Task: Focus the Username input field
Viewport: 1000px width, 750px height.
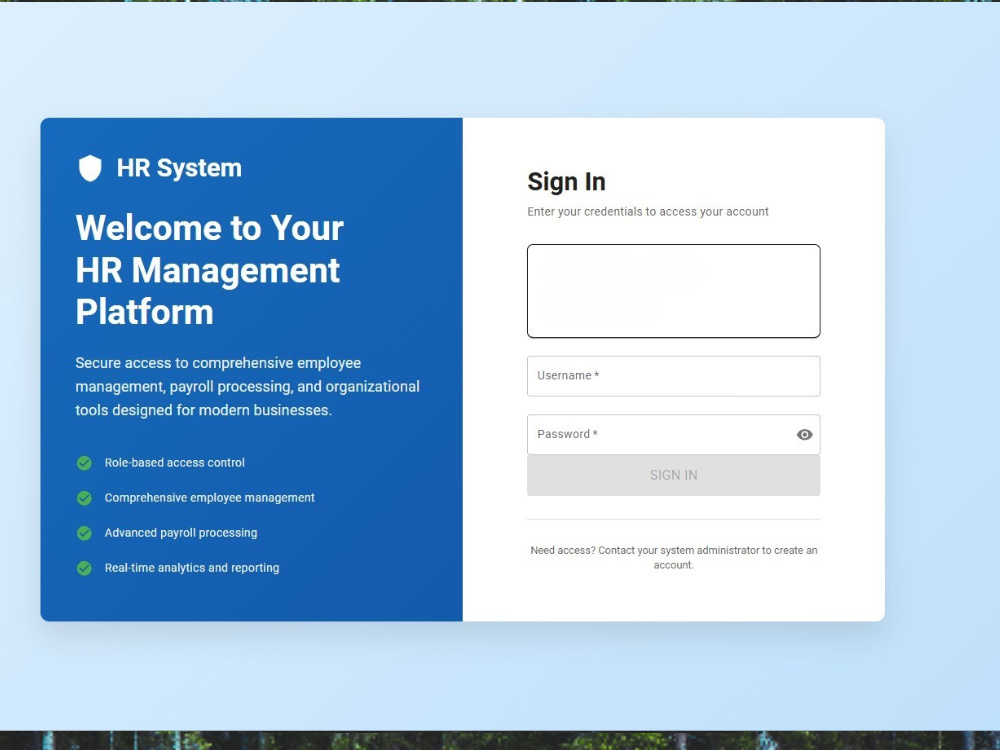Action: [673, 376]
